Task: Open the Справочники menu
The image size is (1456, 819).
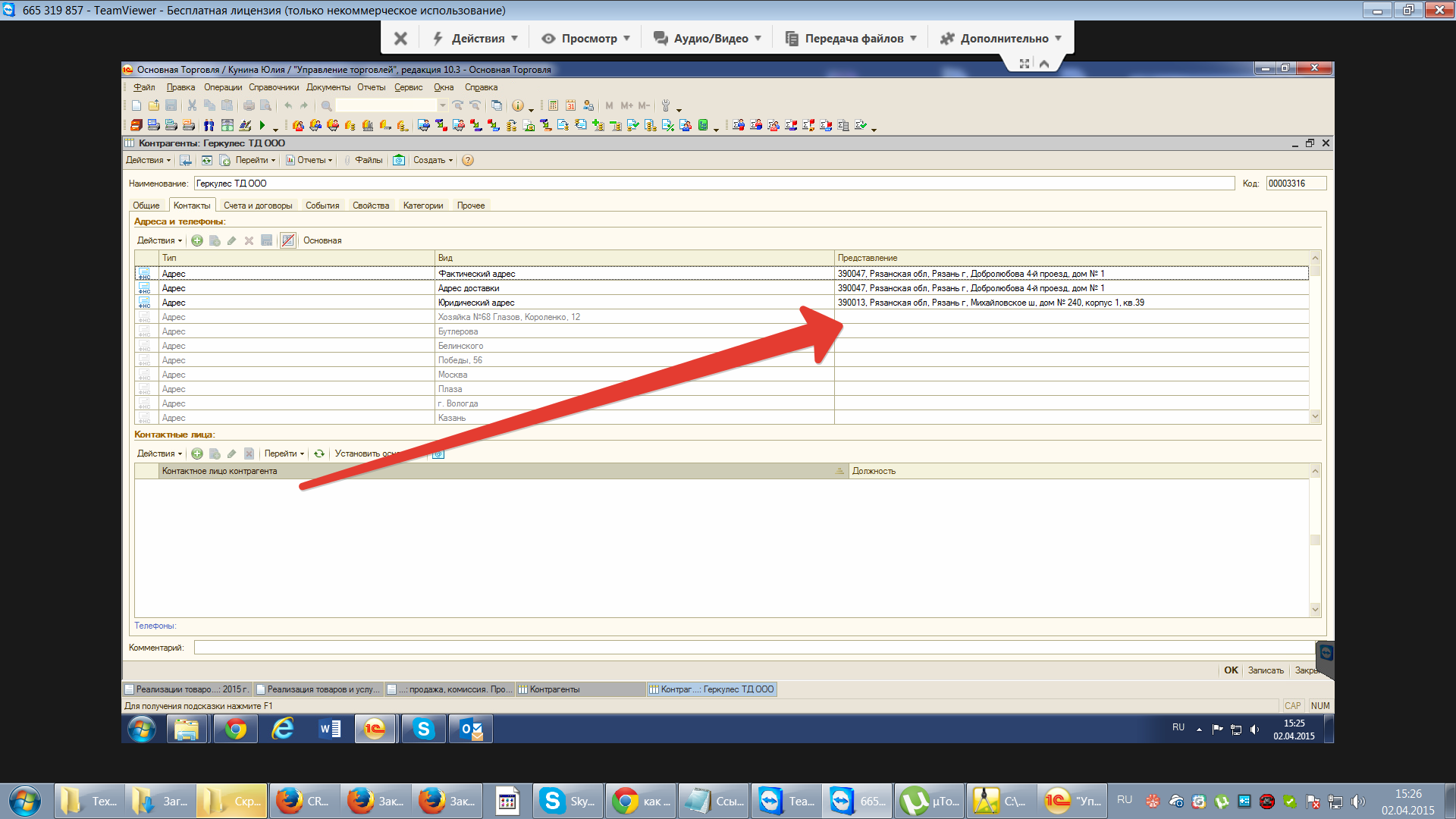Action: click(274, 87)
